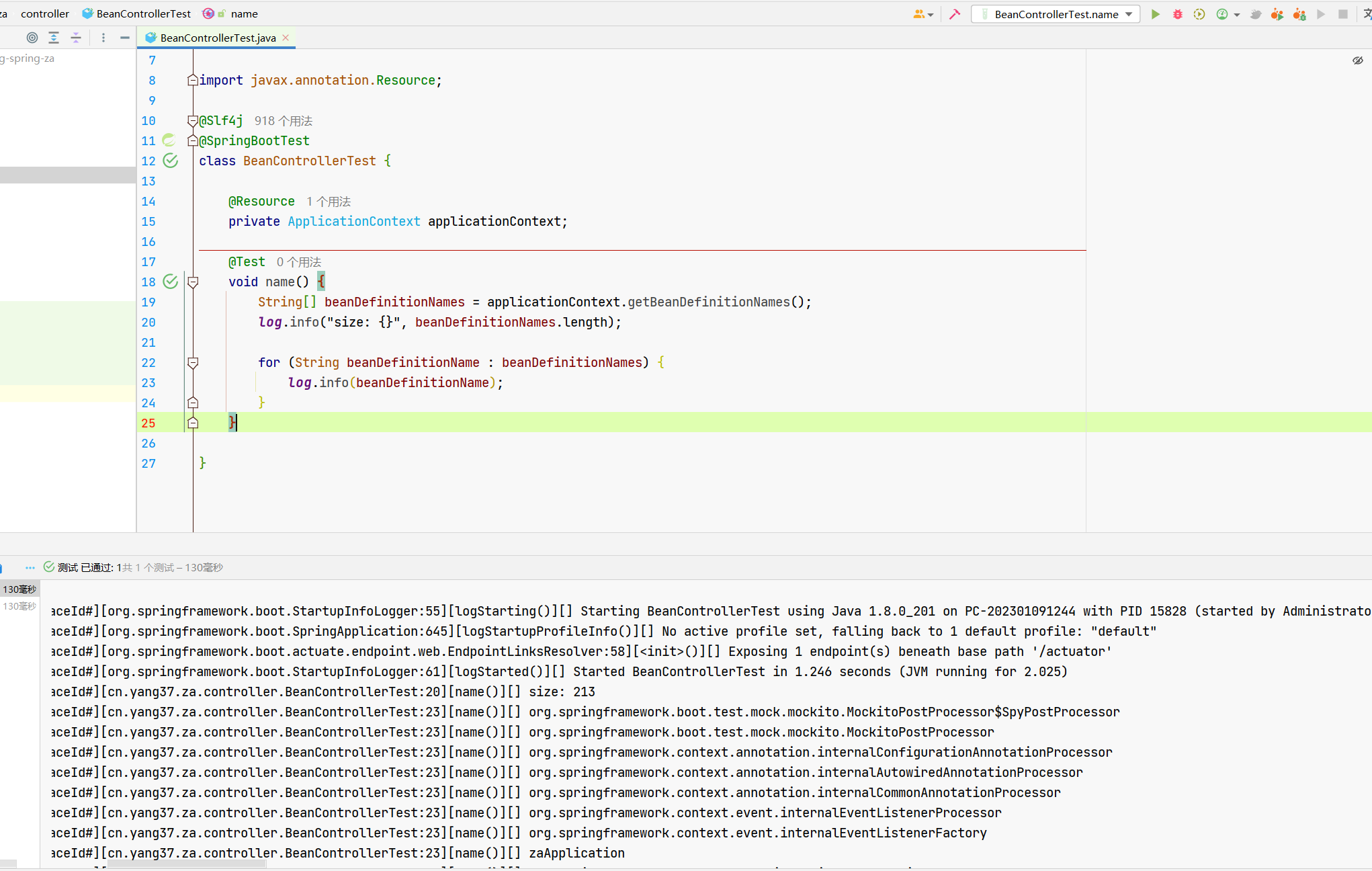Click fold end marker at line 24
Image resolution: width=1372 pixels, height=871 pixels.
click(x=193, y=403)
